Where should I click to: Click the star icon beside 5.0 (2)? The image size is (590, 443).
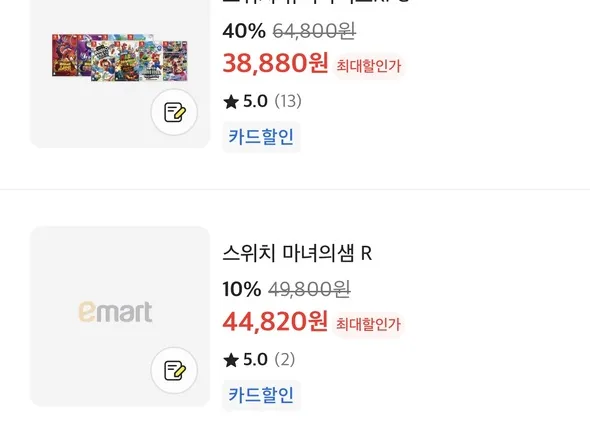[231, 360]
